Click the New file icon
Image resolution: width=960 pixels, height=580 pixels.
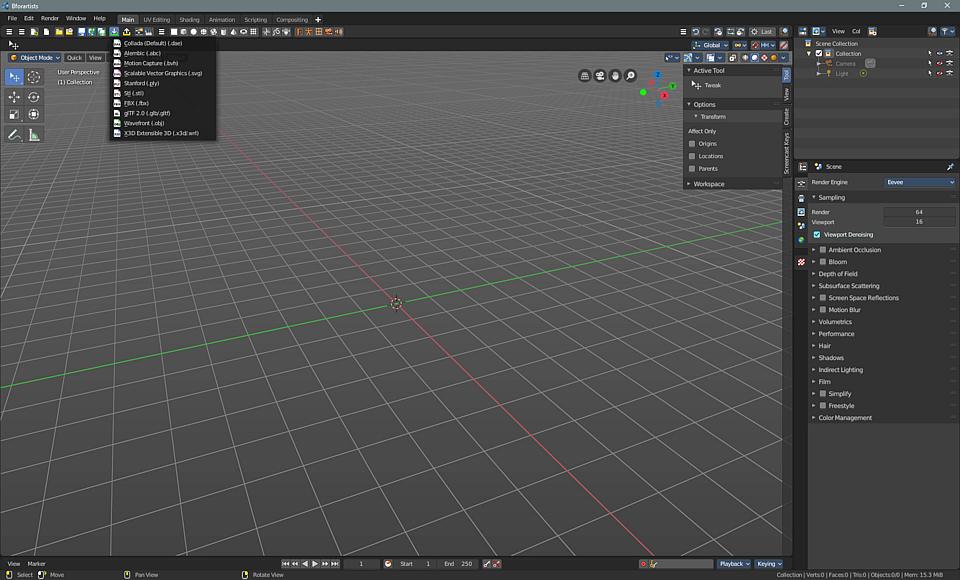(x=46, y=31)
